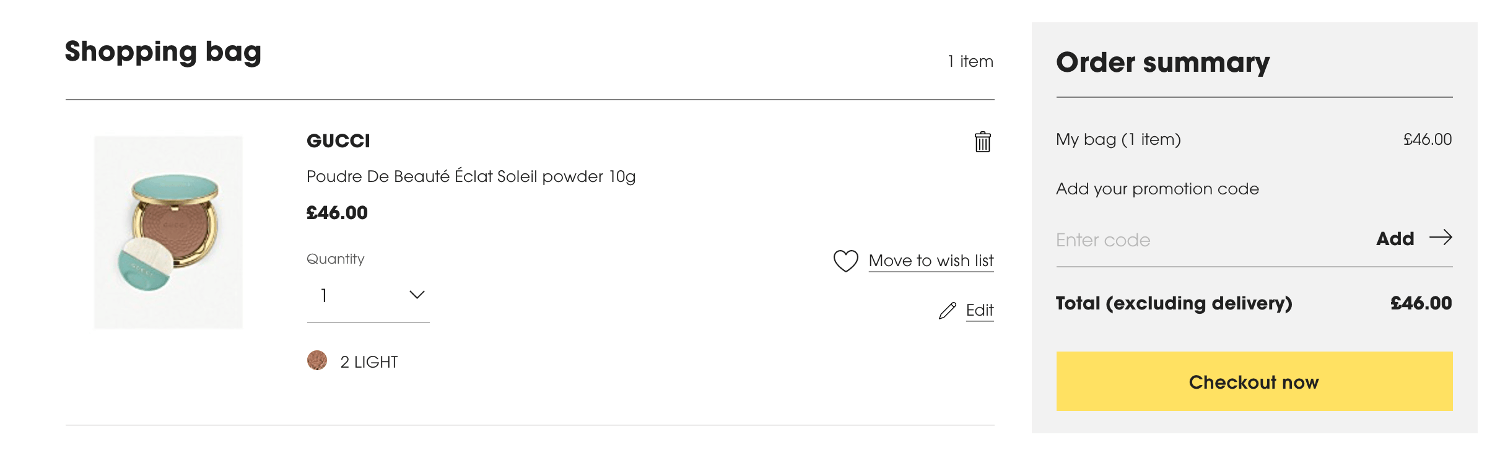Click the Shopping bag heading
1500x458 pixels.
163,51
